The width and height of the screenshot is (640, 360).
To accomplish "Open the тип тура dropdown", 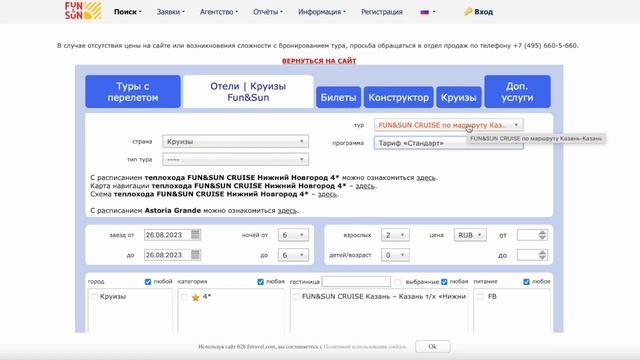I will (x=236, y=160).
